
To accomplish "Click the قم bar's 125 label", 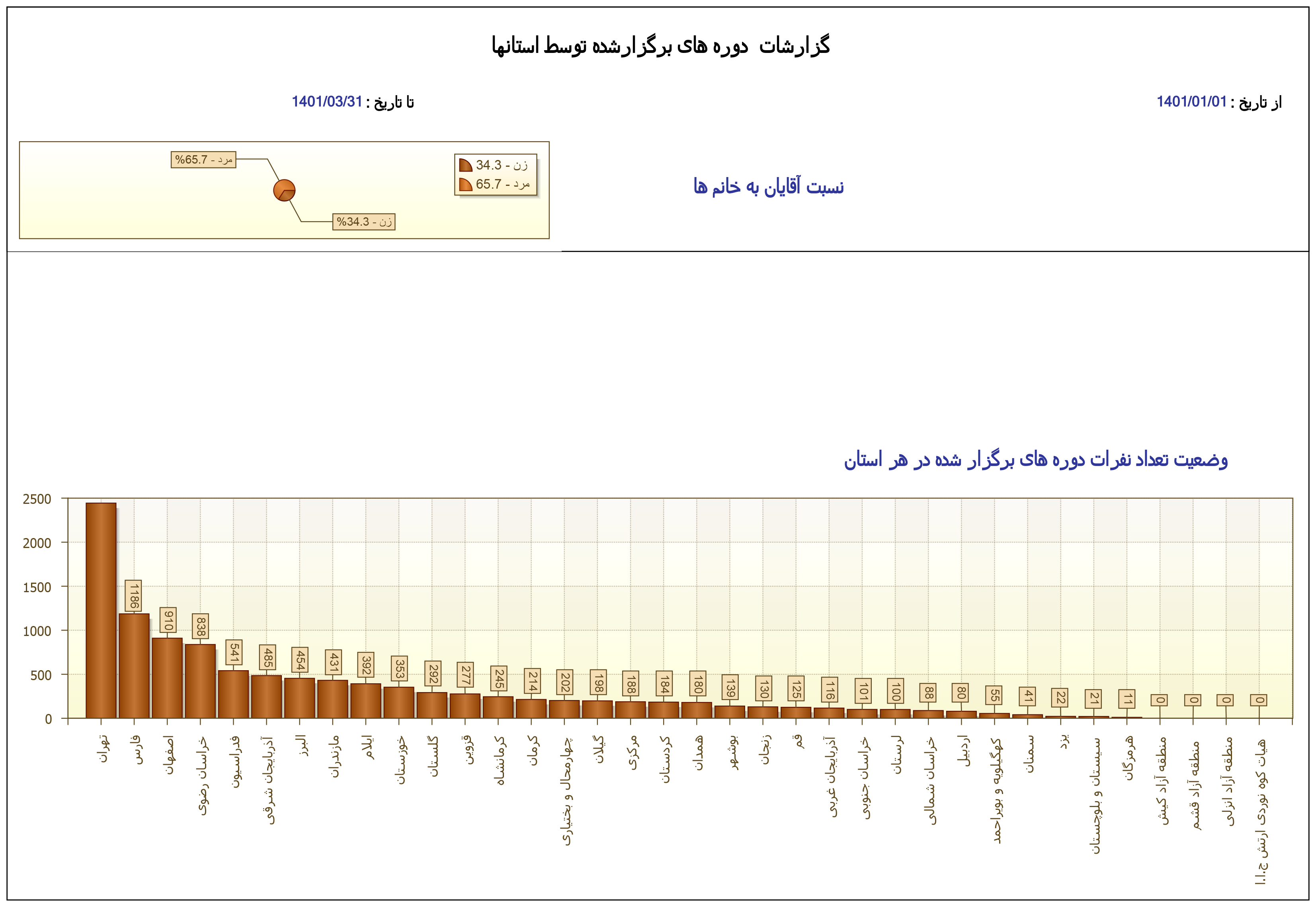I will (x=796, y=688).
